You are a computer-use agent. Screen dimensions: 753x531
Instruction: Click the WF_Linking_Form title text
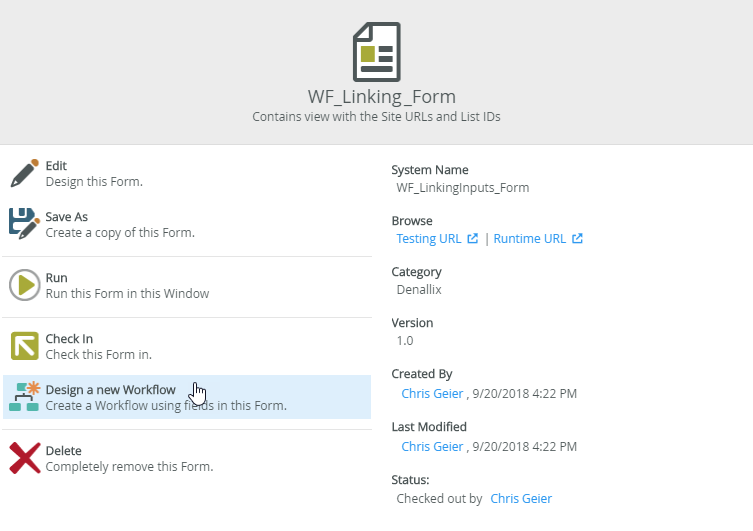[x=381, y=97]
